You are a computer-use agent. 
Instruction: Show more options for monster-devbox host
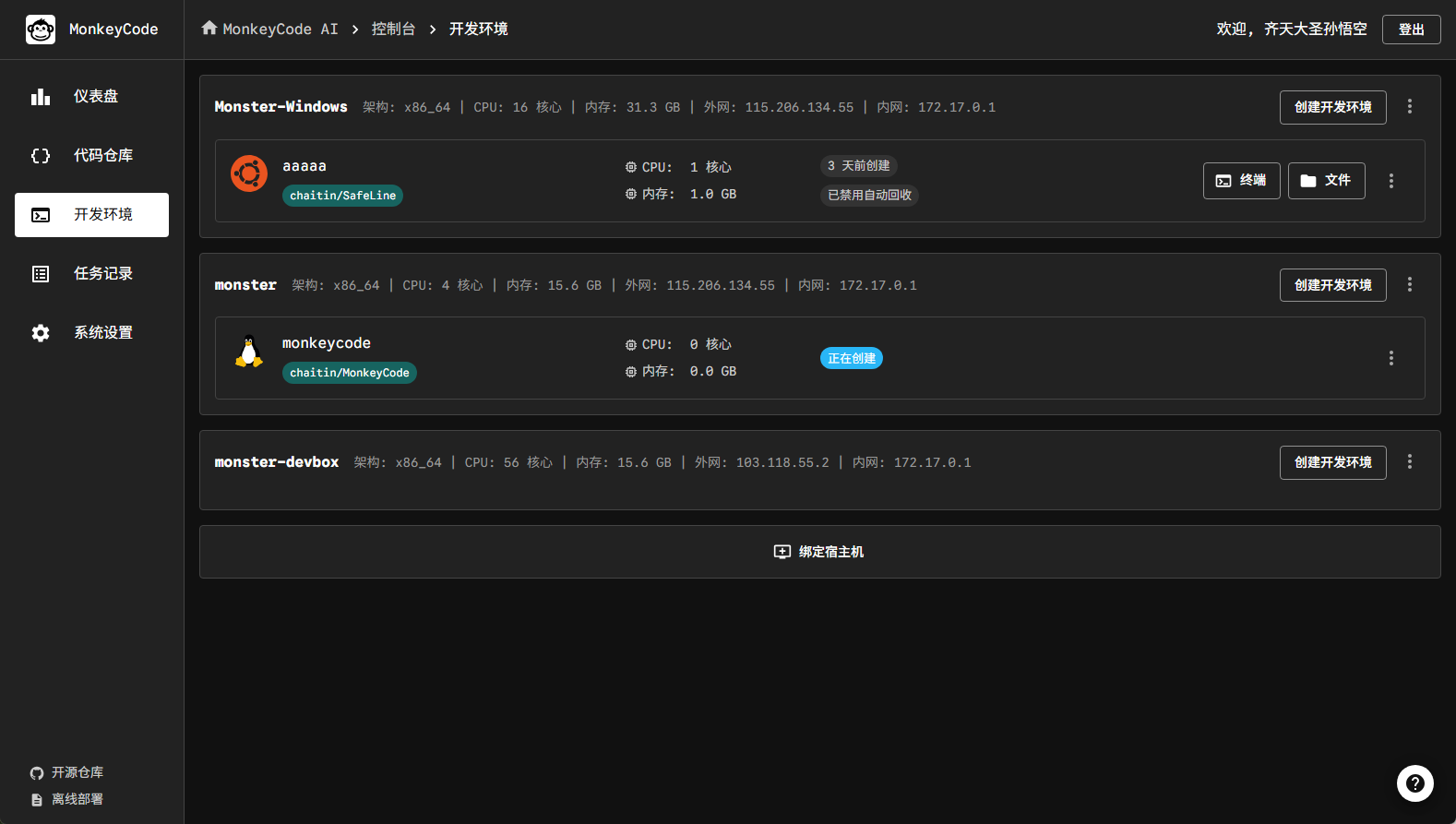[1409, 462]
